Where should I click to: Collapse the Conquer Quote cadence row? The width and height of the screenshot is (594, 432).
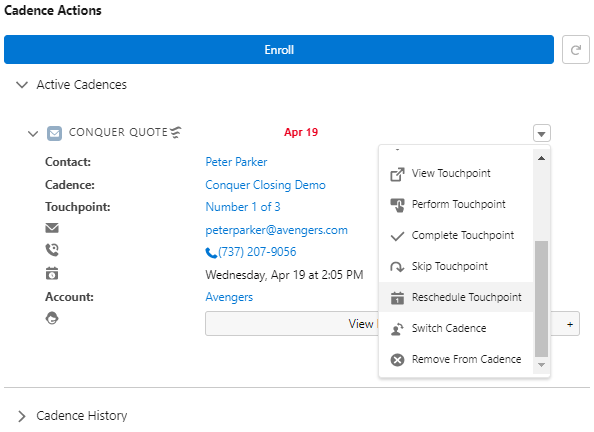pyautogui.click(x=33, y=133)
